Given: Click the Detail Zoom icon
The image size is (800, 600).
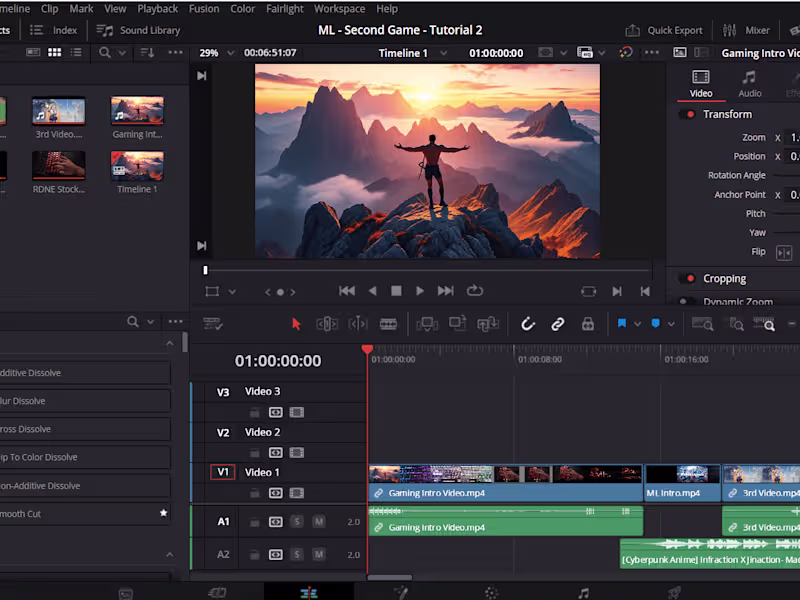Looking at the screenshot, I should [736, 324].
